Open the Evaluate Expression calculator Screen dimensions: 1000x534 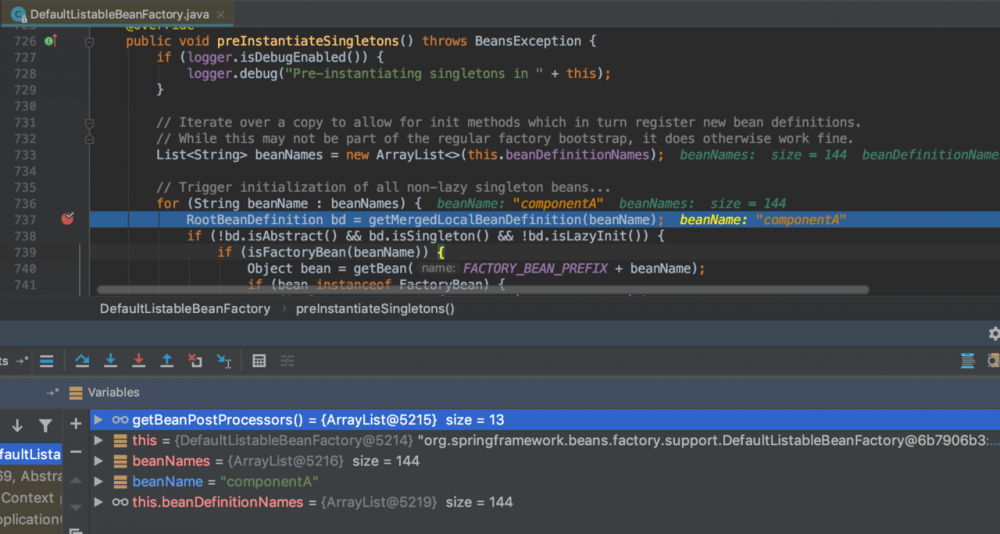click(259, 360)
